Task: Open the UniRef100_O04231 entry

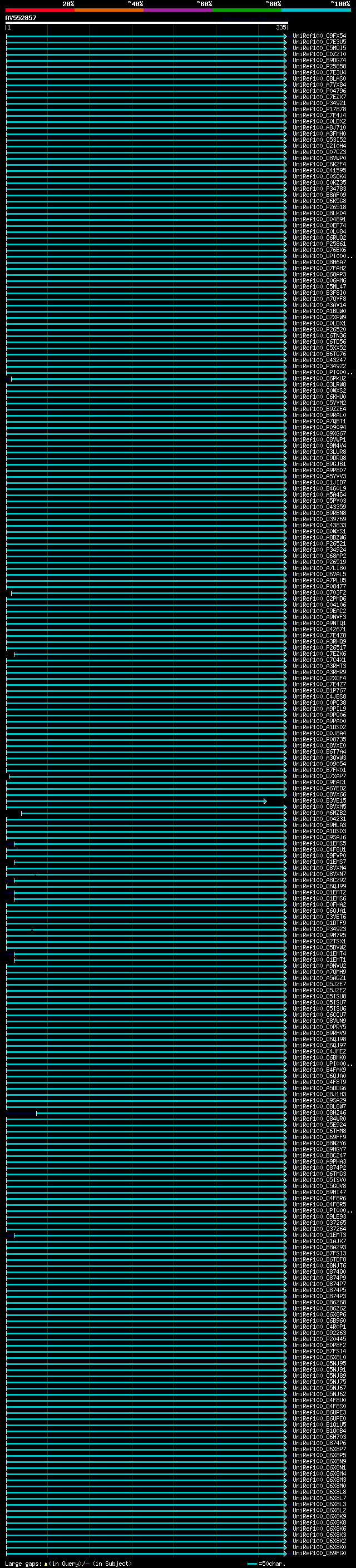Action: coord(319,819)
